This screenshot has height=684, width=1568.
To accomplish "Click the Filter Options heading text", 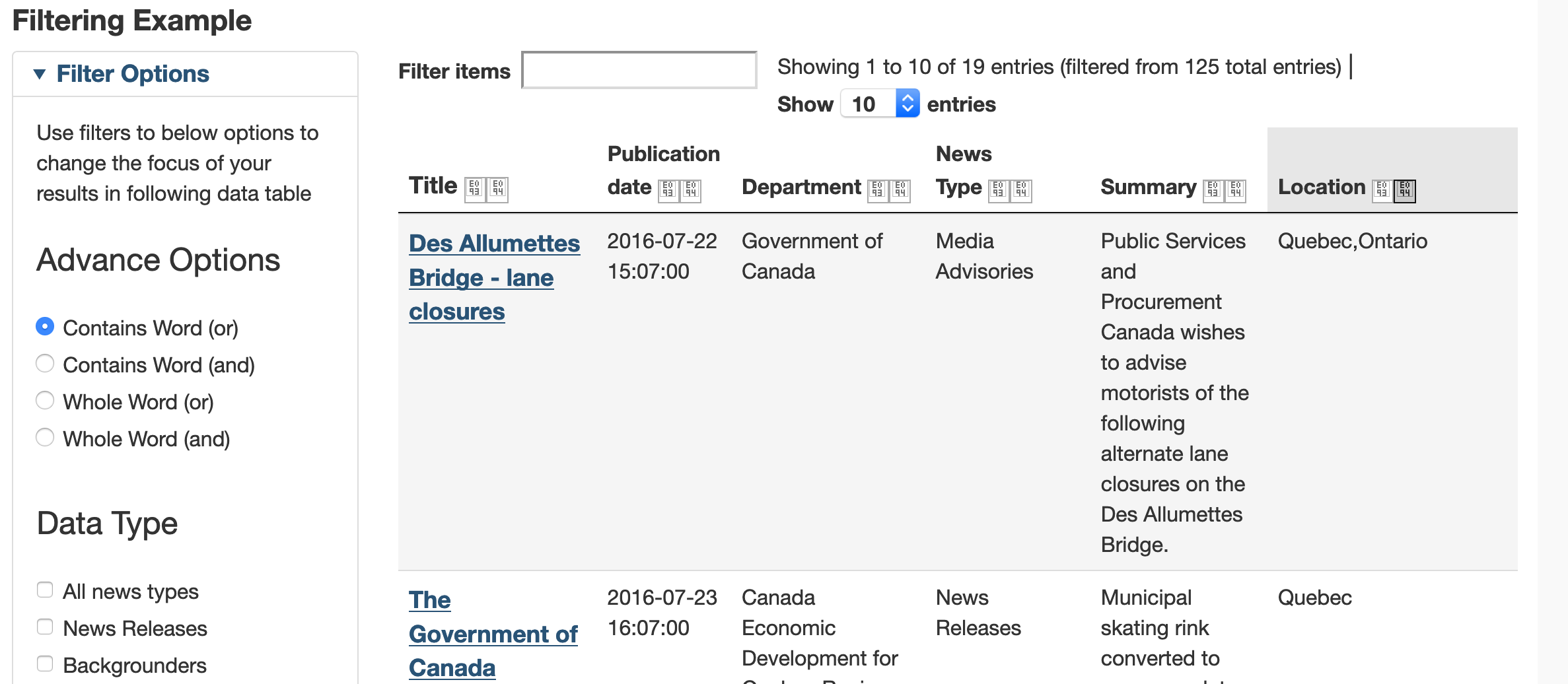I will (133, 74).
